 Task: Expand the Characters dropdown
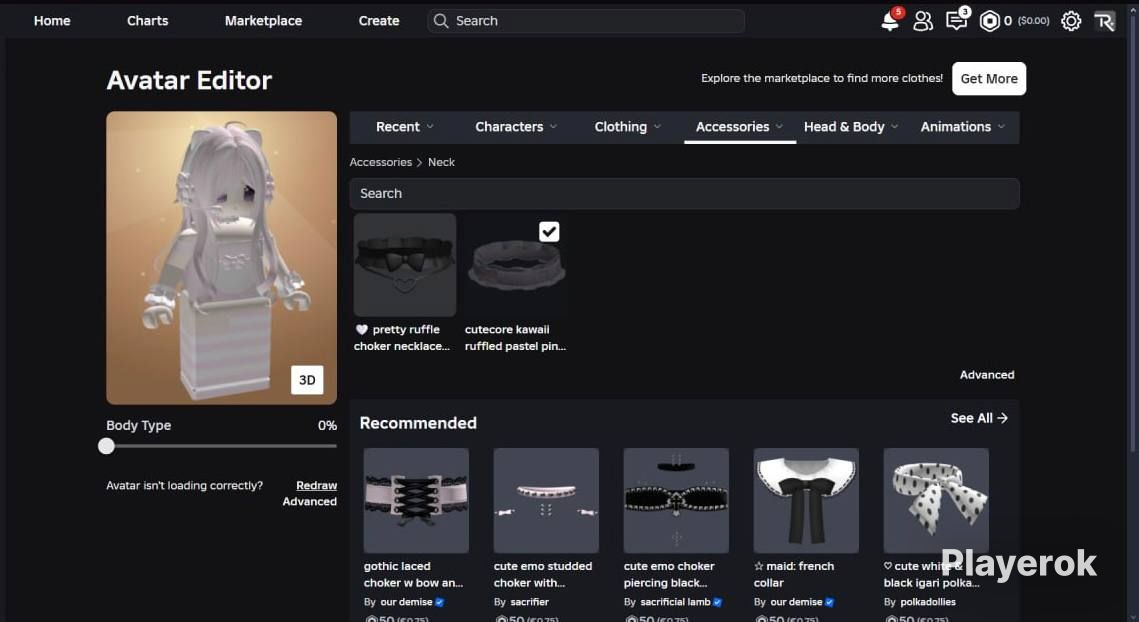[516, 126]
